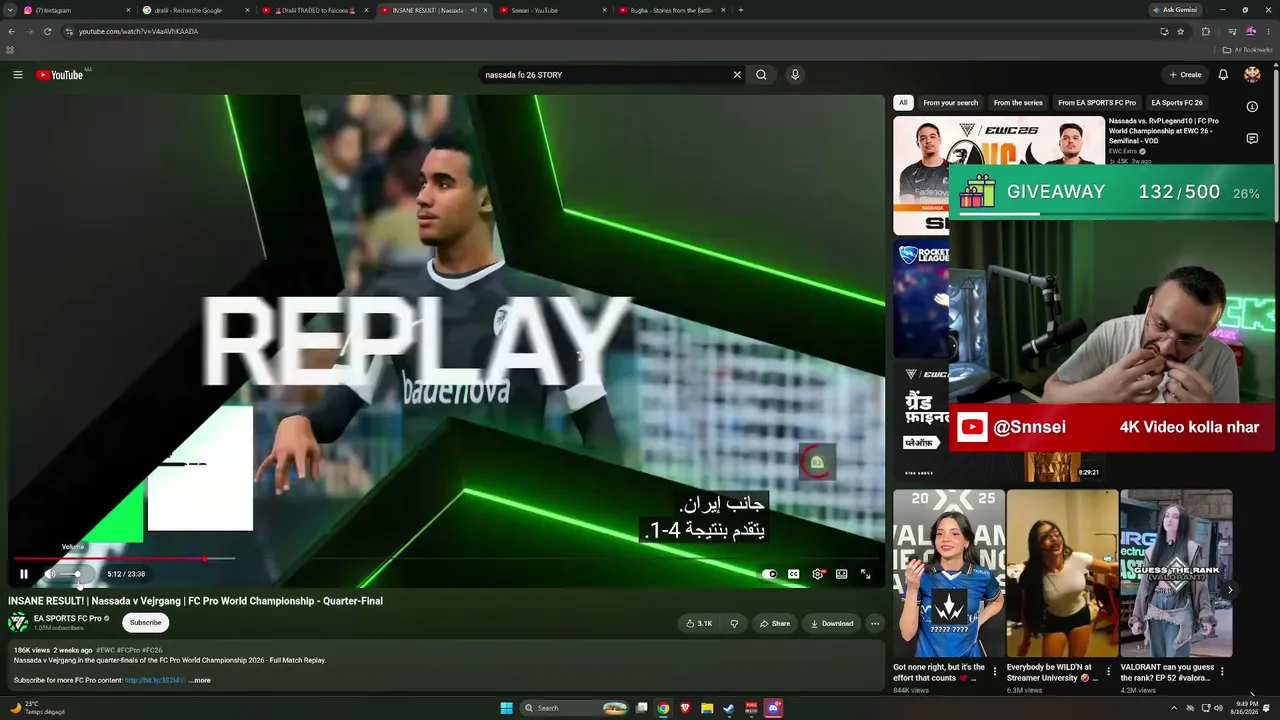Submit search with magnifier icon
Viewport: 1280px width, 720px height.
pyautogui.click(x=761, y=75)
